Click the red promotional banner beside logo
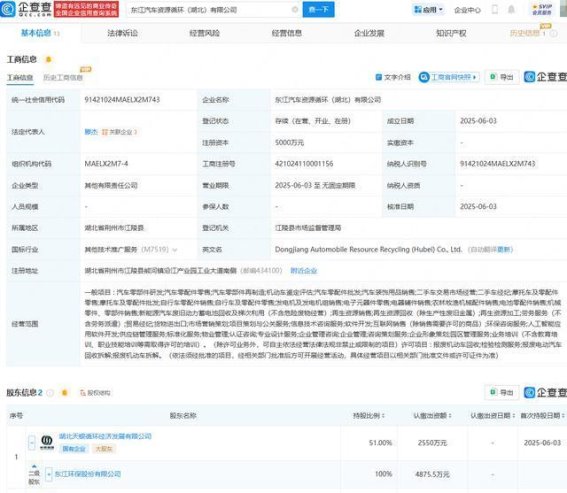Screen dimensions: 567x493 tap(86, 9)
